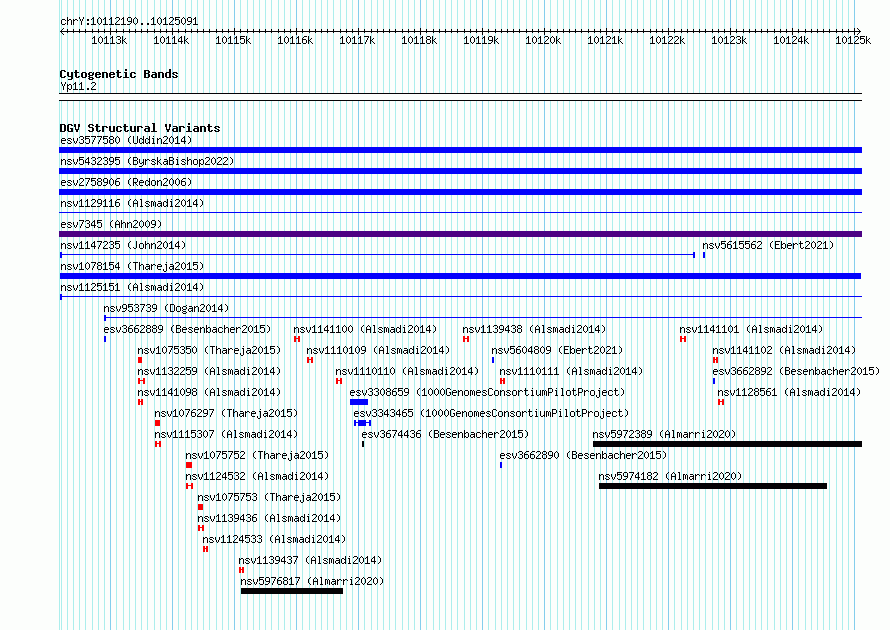Click the red marker under nsv1139437

coord(242,570)
